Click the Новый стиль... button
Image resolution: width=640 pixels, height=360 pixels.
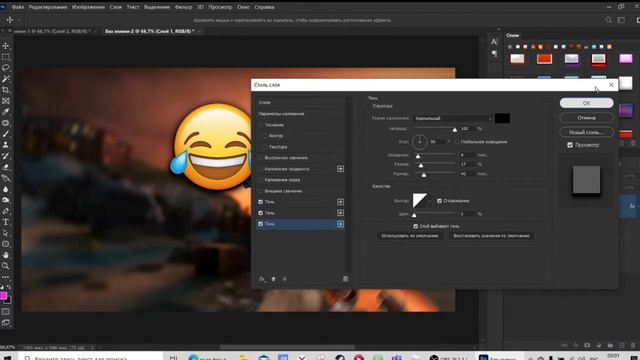[x=587, y=132]
